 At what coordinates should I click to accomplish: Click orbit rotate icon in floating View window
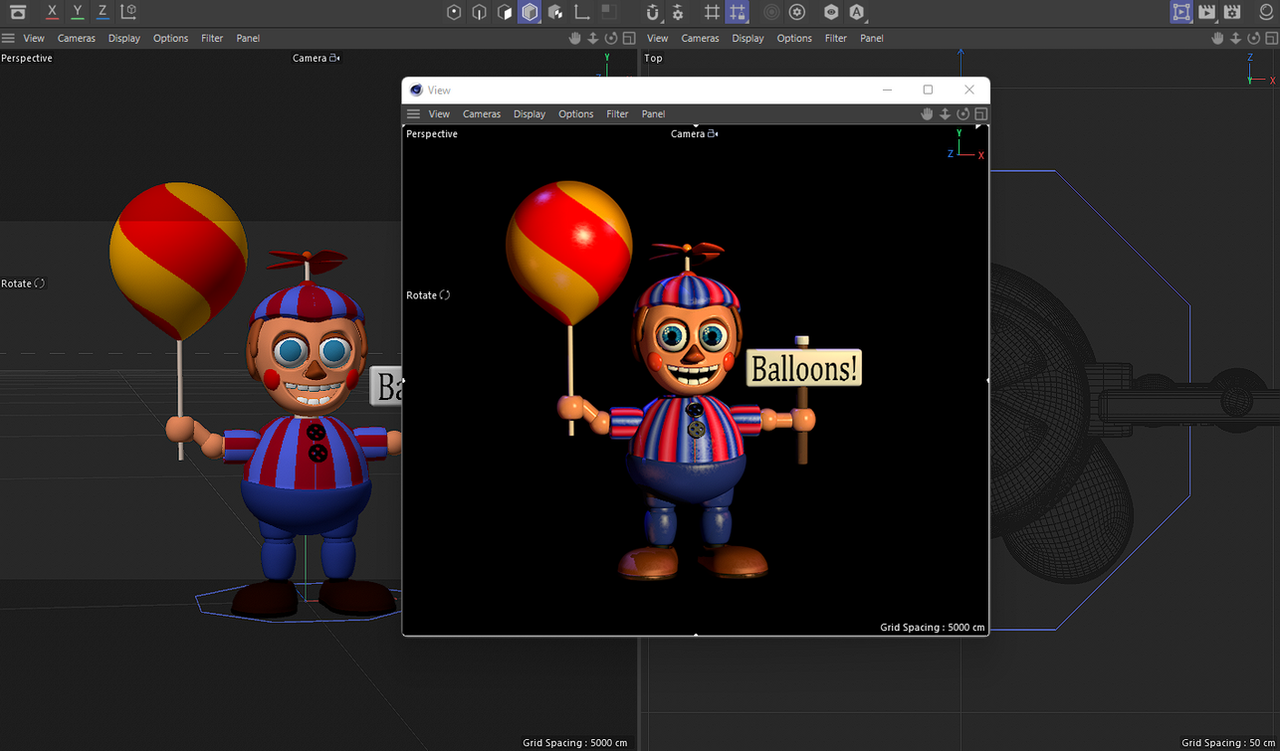coord(963,114)
